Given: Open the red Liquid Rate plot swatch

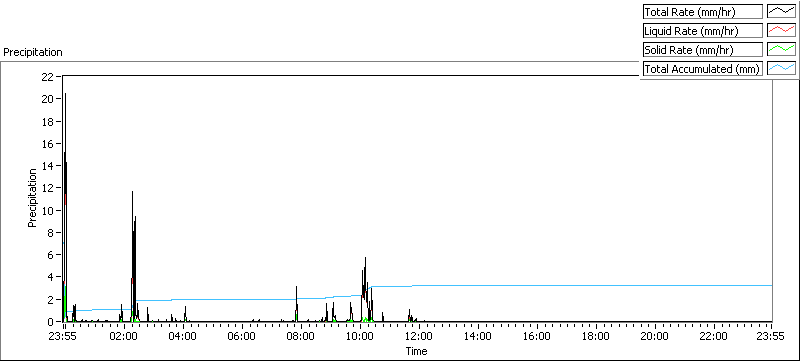Looking at the screenshot, I should (781, 31).
